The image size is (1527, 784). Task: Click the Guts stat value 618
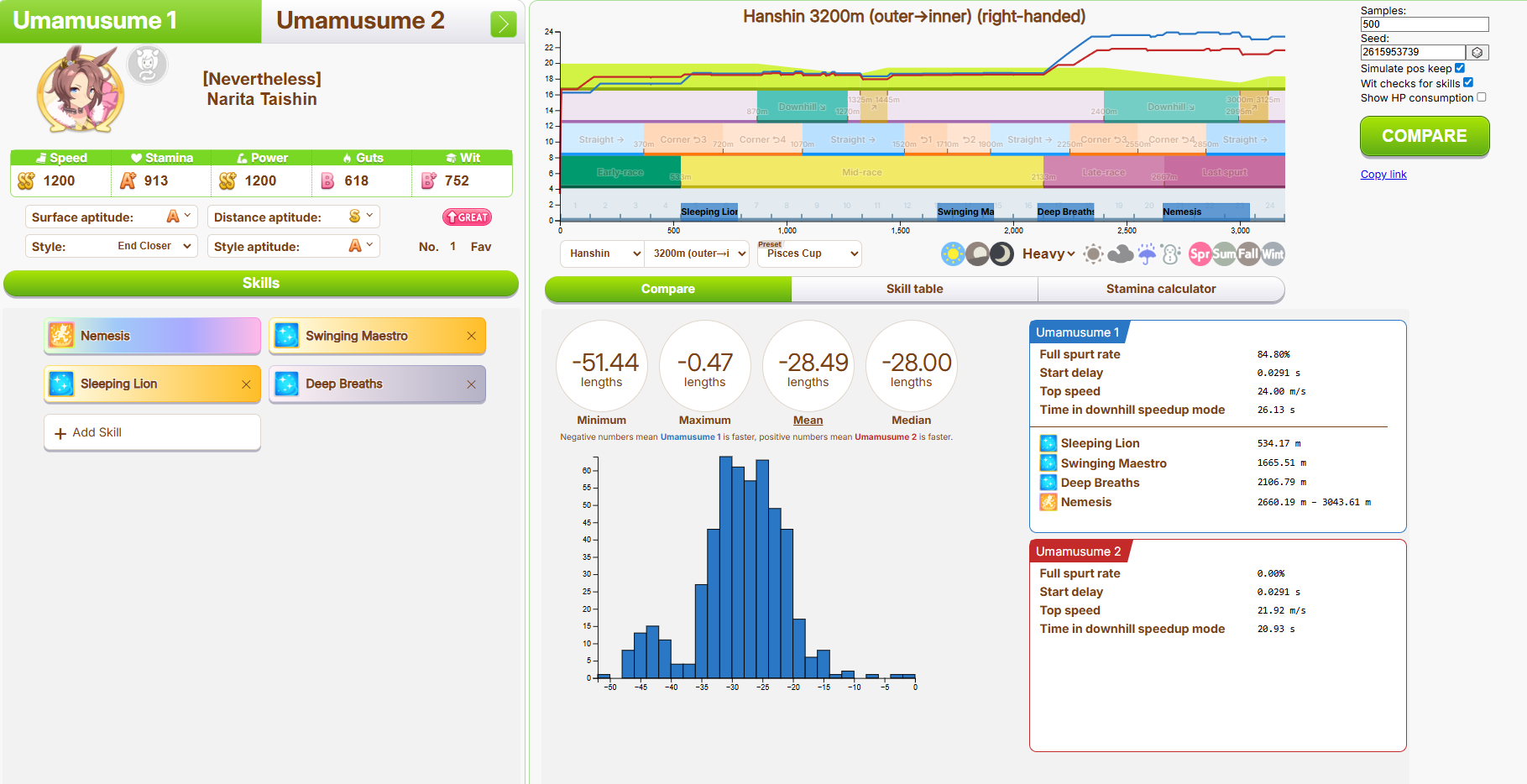pyautogui.click(x=357, y=180)
